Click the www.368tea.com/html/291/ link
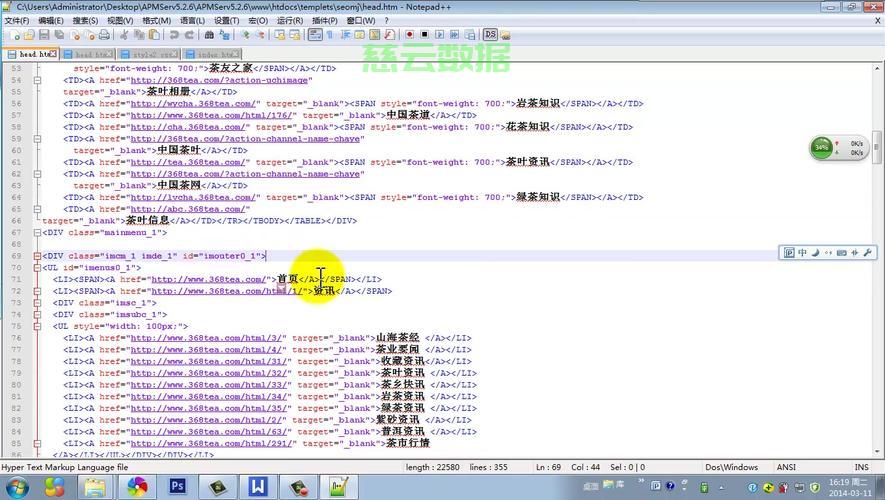Screen dimensions: 885x500 (x=213, y=444)
